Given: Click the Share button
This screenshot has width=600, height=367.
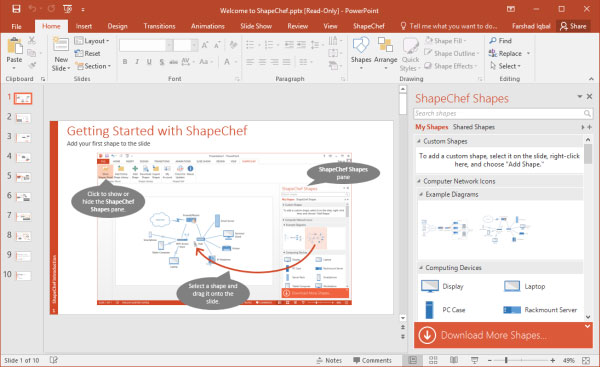Looking at the screenshot, I should click(573, 26).
